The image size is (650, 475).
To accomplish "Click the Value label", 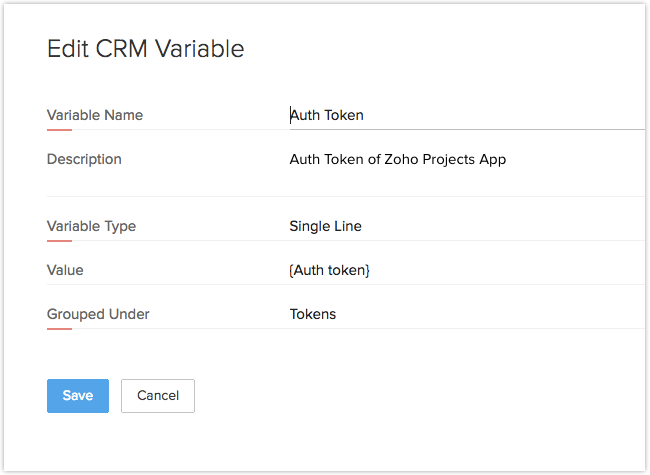I will point(65,270).
